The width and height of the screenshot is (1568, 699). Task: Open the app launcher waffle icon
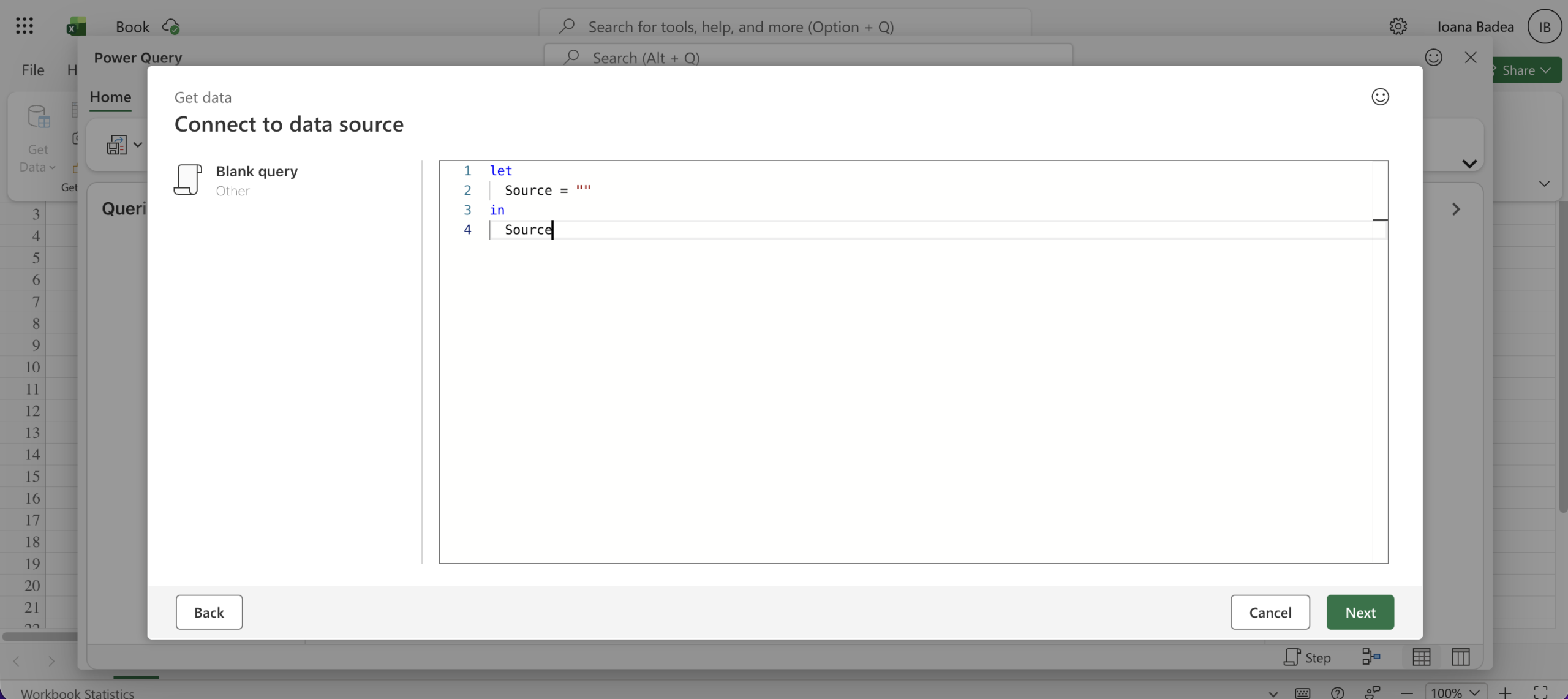tap(24, 26)
